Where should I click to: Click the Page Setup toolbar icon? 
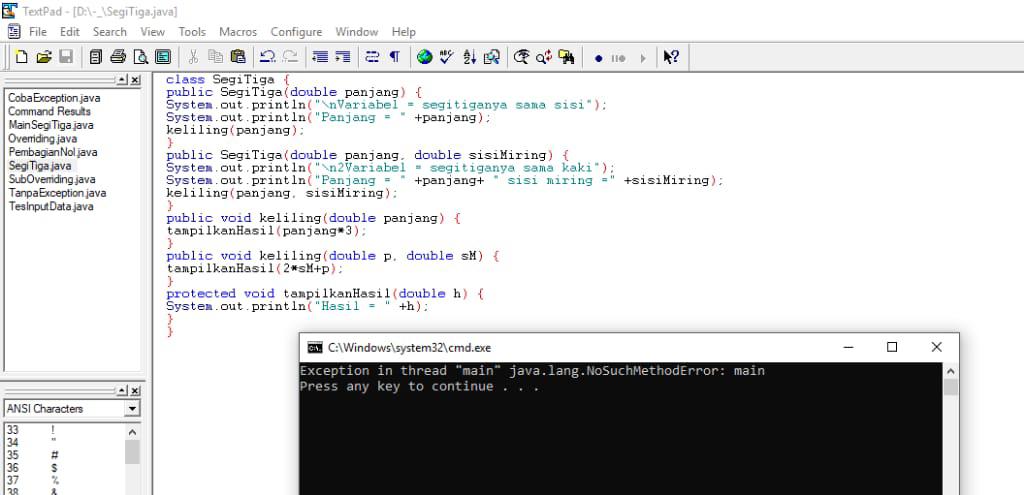tap(163, 57)
